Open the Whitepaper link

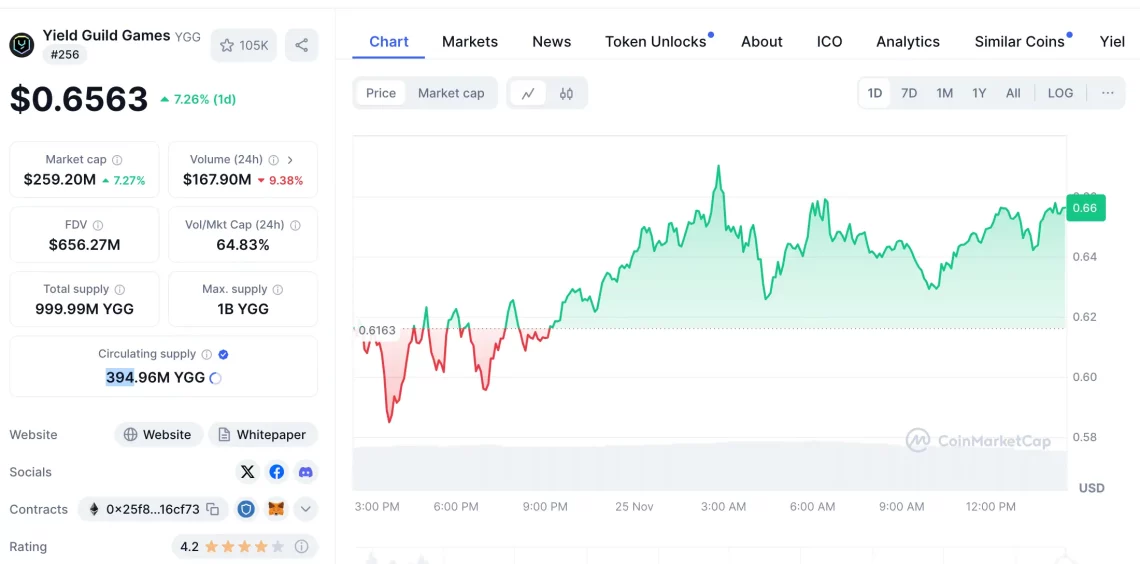(x=263, y=435)
